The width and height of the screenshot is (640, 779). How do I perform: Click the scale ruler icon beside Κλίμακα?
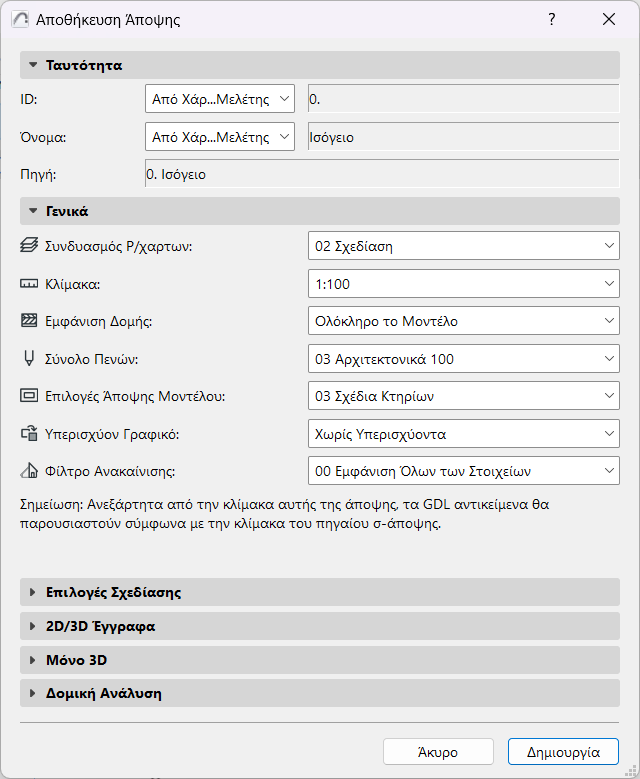click(x=29, y=284)
